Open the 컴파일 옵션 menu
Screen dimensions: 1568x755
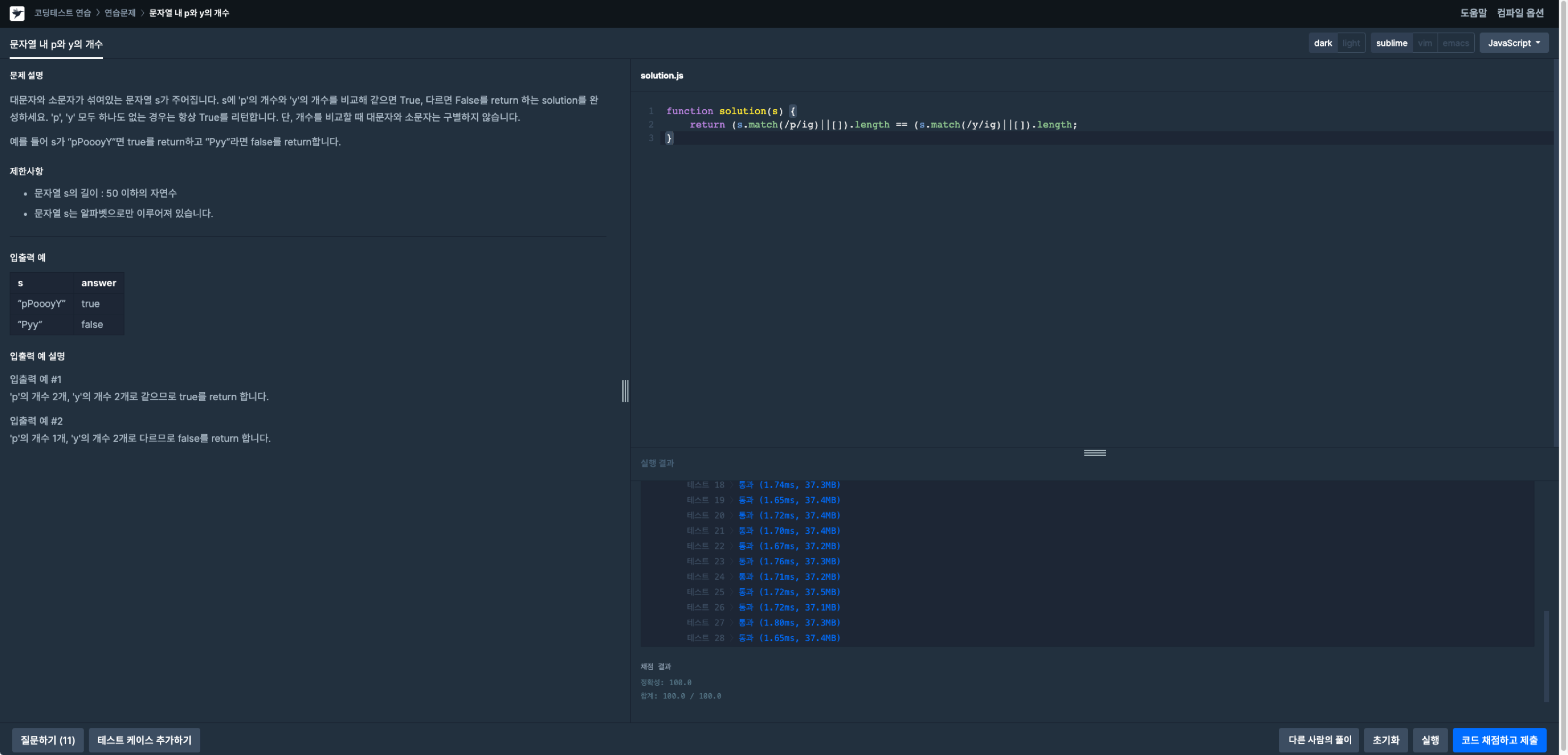click(1520, 13)
